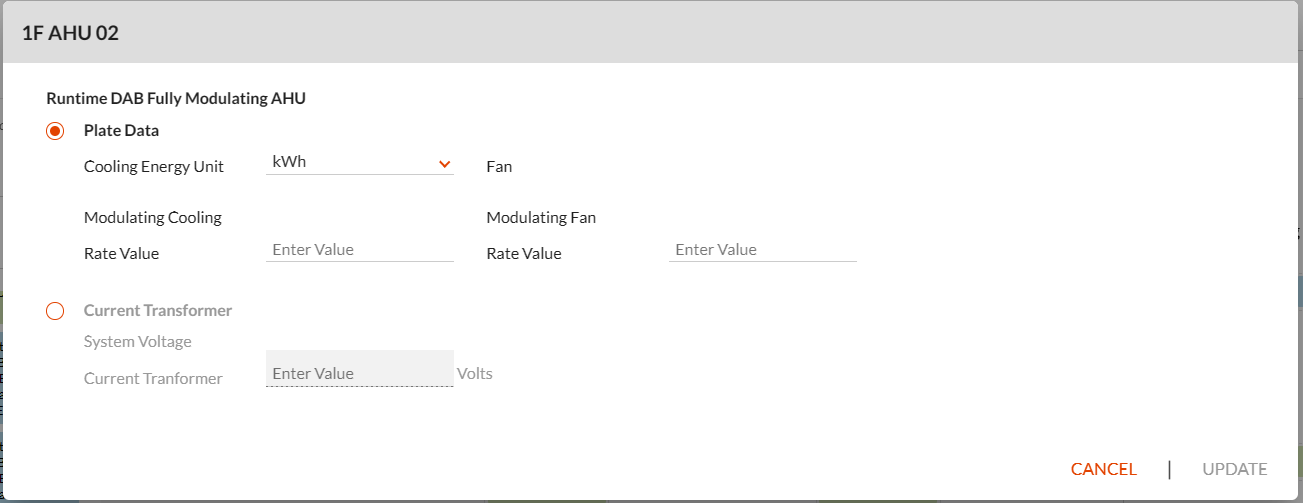The height and width of the screenshot is (503, 1303).
Task: Focus the Modulating Fan Rate Value field
Action: [x=763, y=250]
